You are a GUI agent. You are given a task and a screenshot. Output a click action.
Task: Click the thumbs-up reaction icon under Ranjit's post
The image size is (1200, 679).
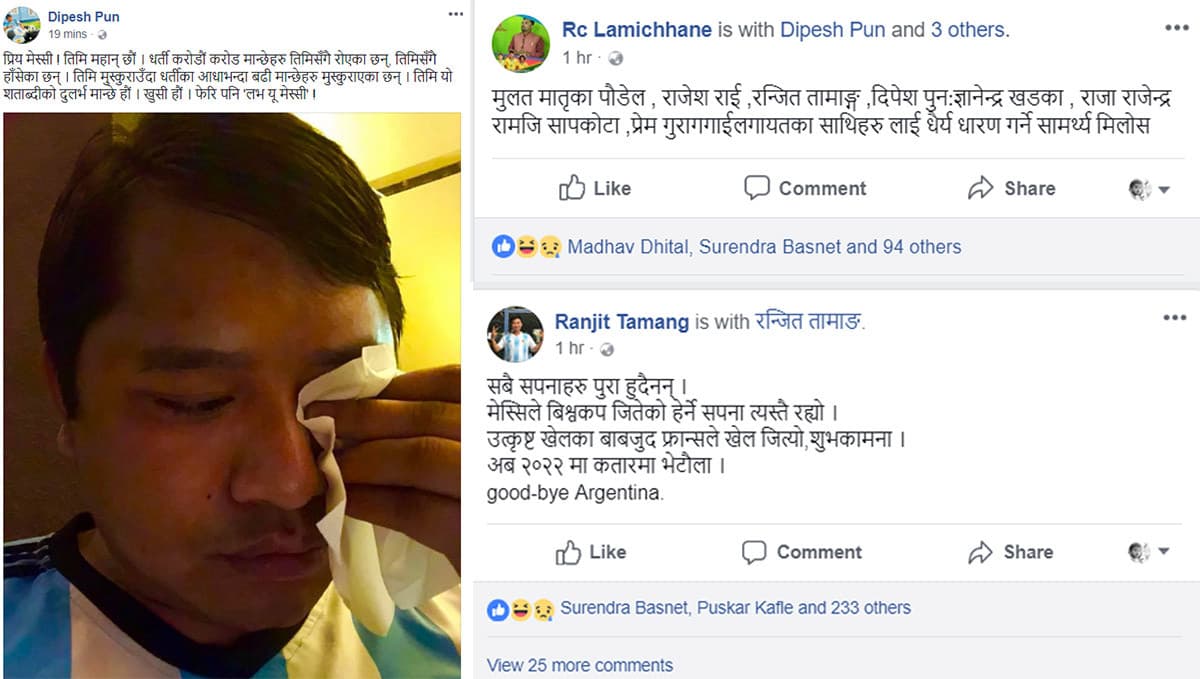(x=496, y=607)
